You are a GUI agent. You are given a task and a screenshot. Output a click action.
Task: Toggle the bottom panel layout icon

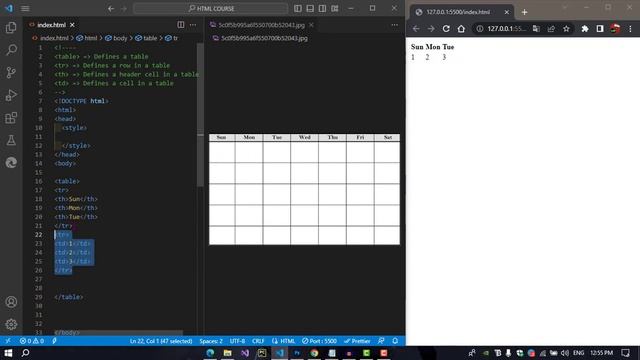(x=310, y=8)
